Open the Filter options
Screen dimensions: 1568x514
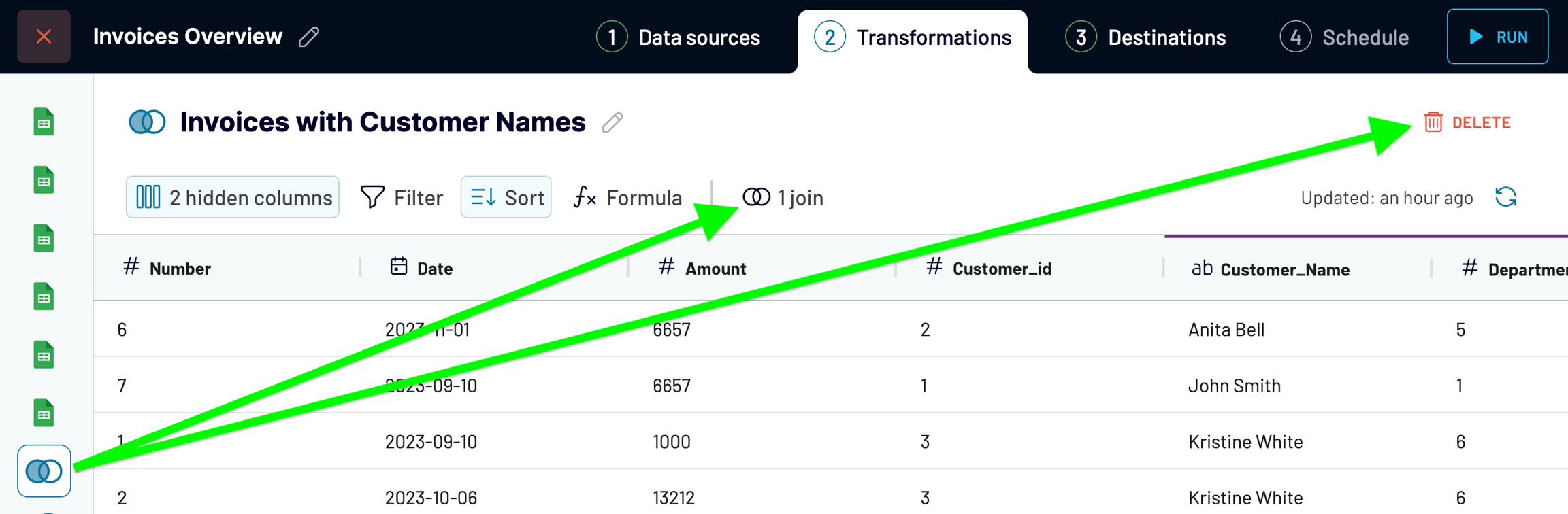402,197
